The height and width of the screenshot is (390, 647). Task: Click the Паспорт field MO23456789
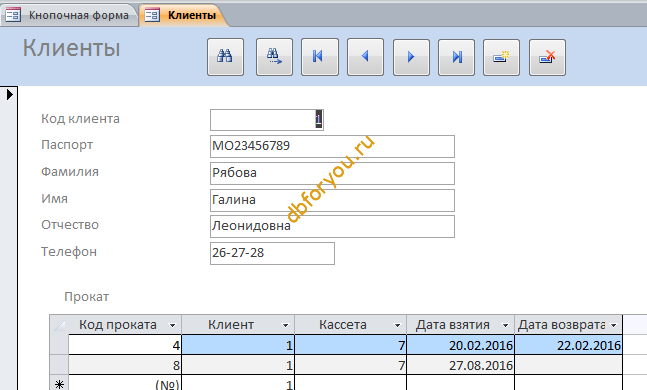[x=332, y=146]
